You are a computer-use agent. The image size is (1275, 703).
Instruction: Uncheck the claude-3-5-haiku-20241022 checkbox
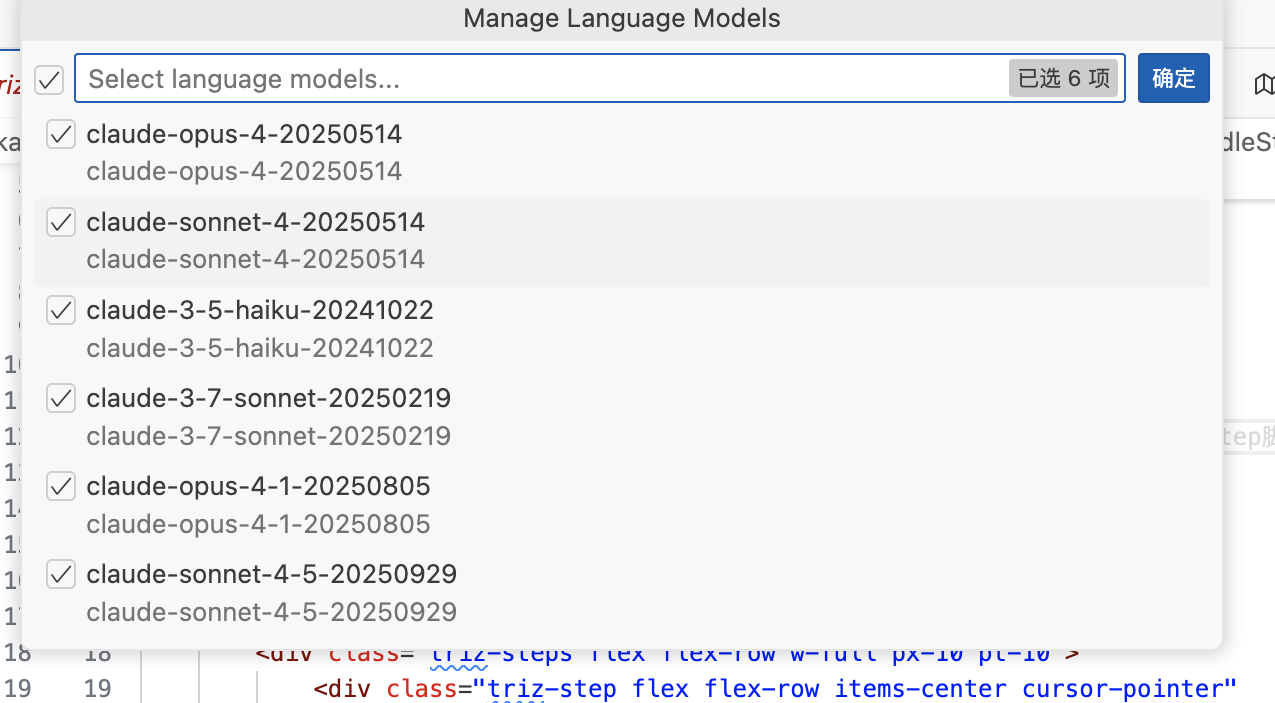coord(61,311)
